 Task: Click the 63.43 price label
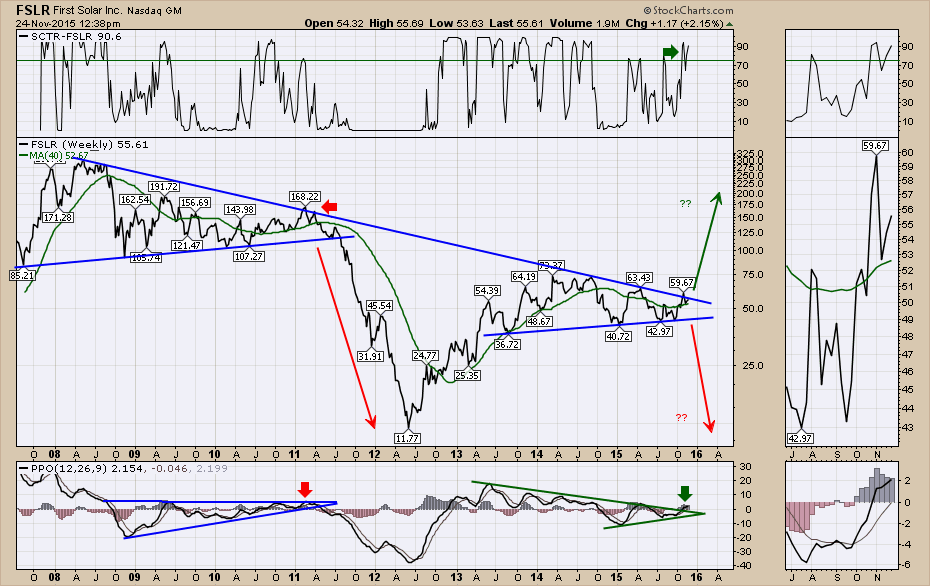click(x=639, y=278)
